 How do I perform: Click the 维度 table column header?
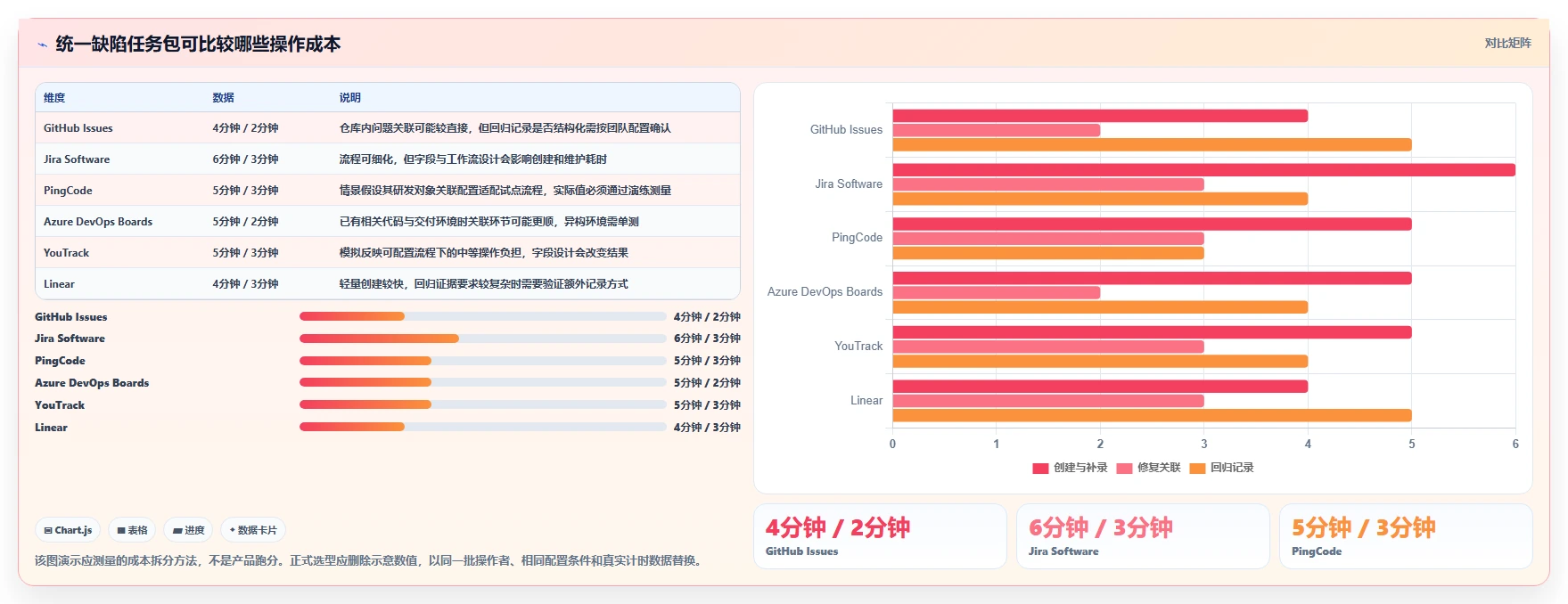[x=54, y=98]
